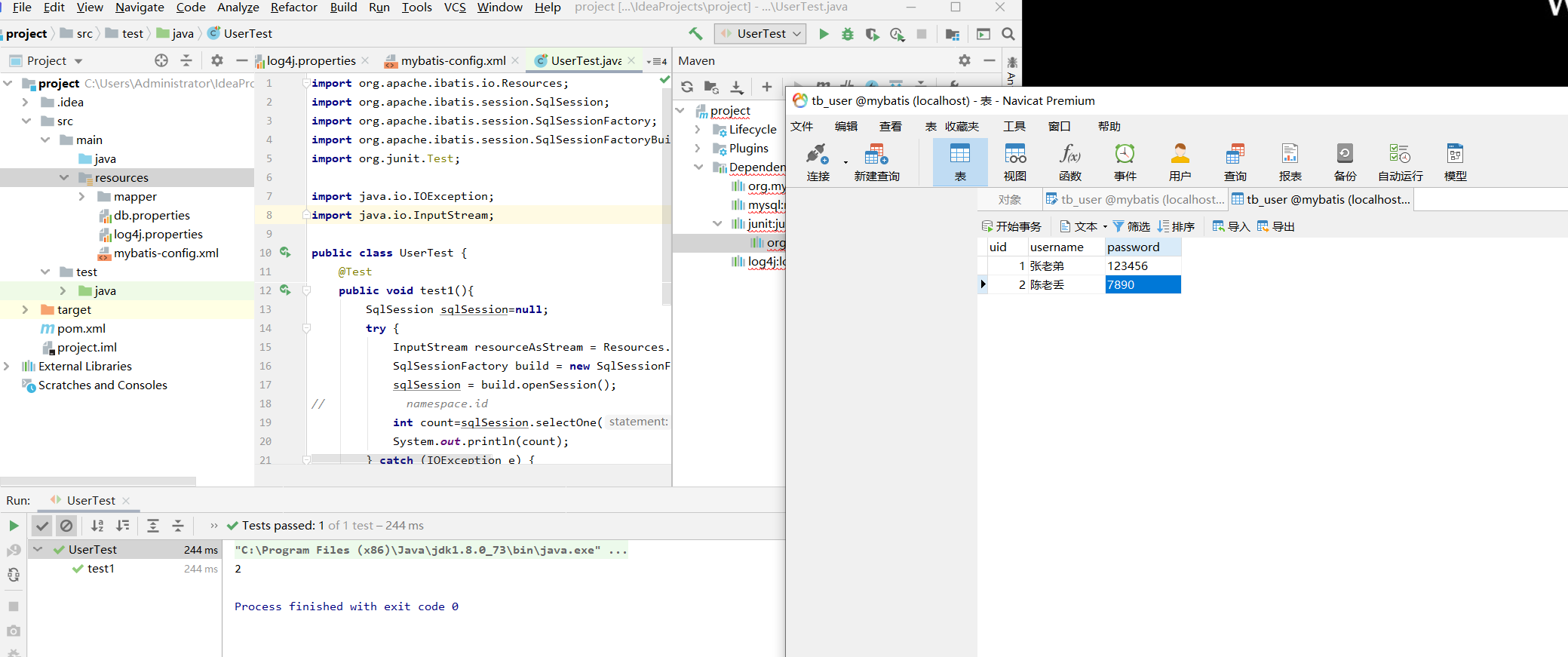Click Navicat 连接 connection icon
Image resolution: width=1568 pixels, height=657 pixels.
818,162
